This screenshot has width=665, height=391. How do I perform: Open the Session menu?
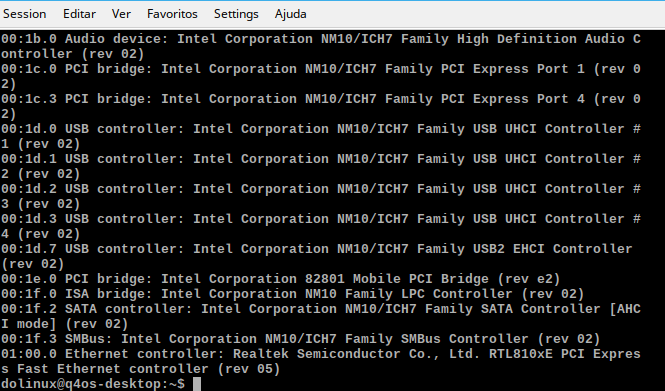pyautogui.click(x=25, y=14)
